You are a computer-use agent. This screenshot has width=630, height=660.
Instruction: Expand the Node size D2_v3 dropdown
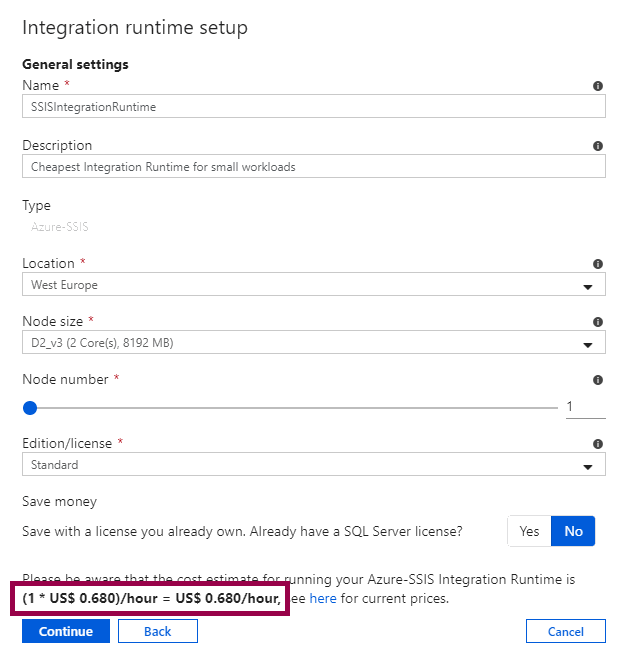313,344
